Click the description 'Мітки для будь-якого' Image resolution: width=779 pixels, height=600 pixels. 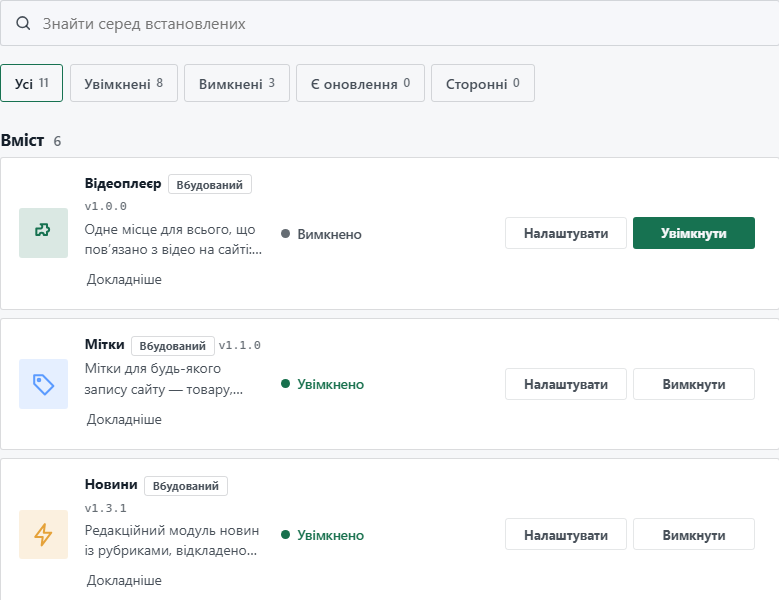click(x=153, y=369)
